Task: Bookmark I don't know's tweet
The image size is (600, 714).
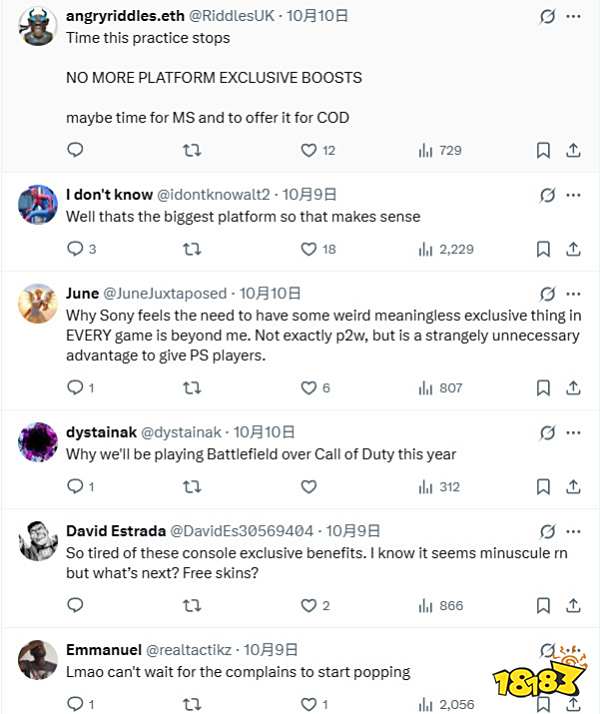Action: (x=543, y=249)
